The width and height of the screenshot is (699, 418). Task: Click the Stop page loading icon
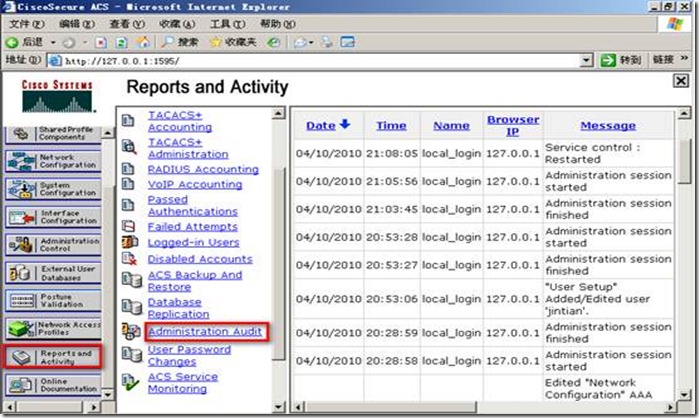(101, 42)
